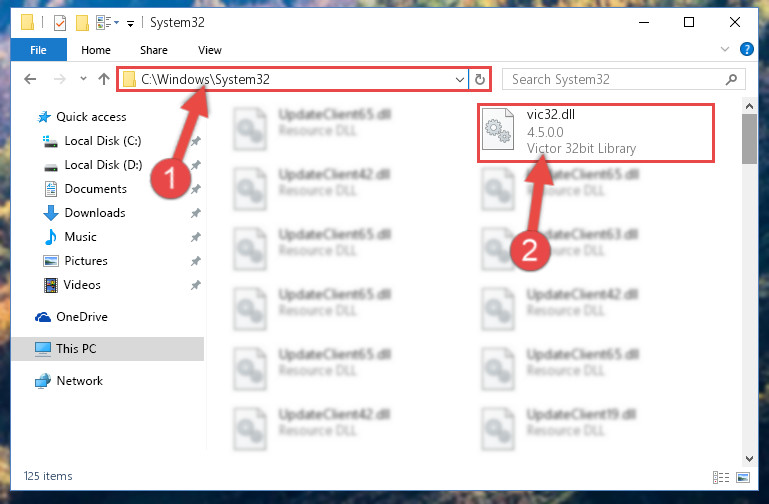Click the search magnifier icon
Viewport: 769px width, 504px height.
[731, 79]
